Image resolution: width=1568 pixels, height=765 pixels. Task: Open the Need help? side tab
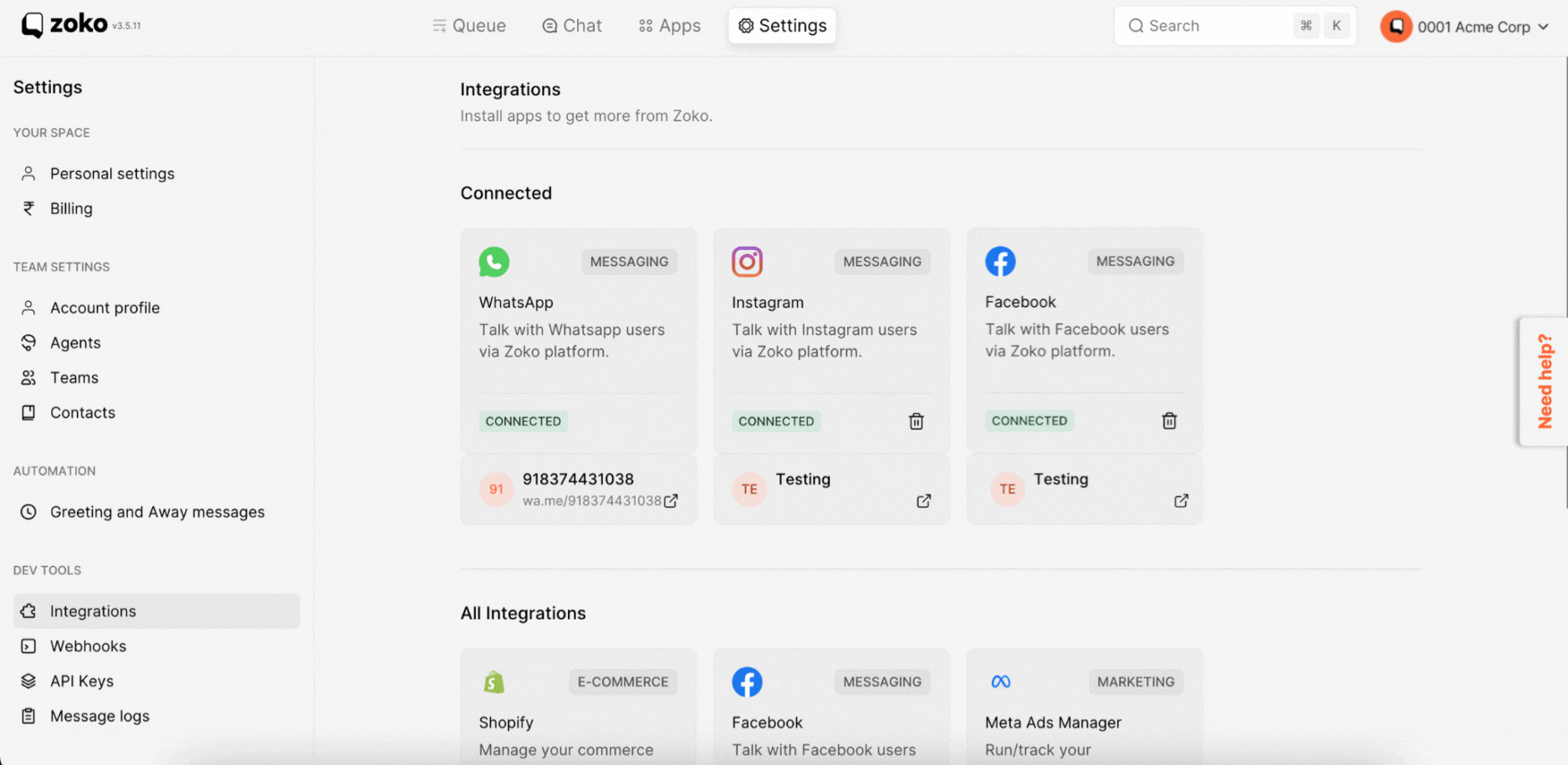1544,381
